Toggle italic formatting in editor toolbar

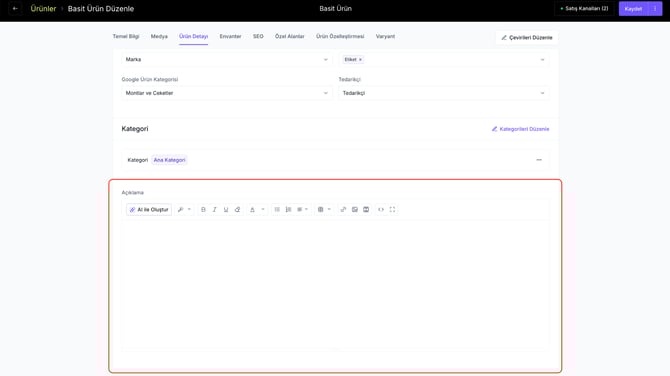coord(215,209)
